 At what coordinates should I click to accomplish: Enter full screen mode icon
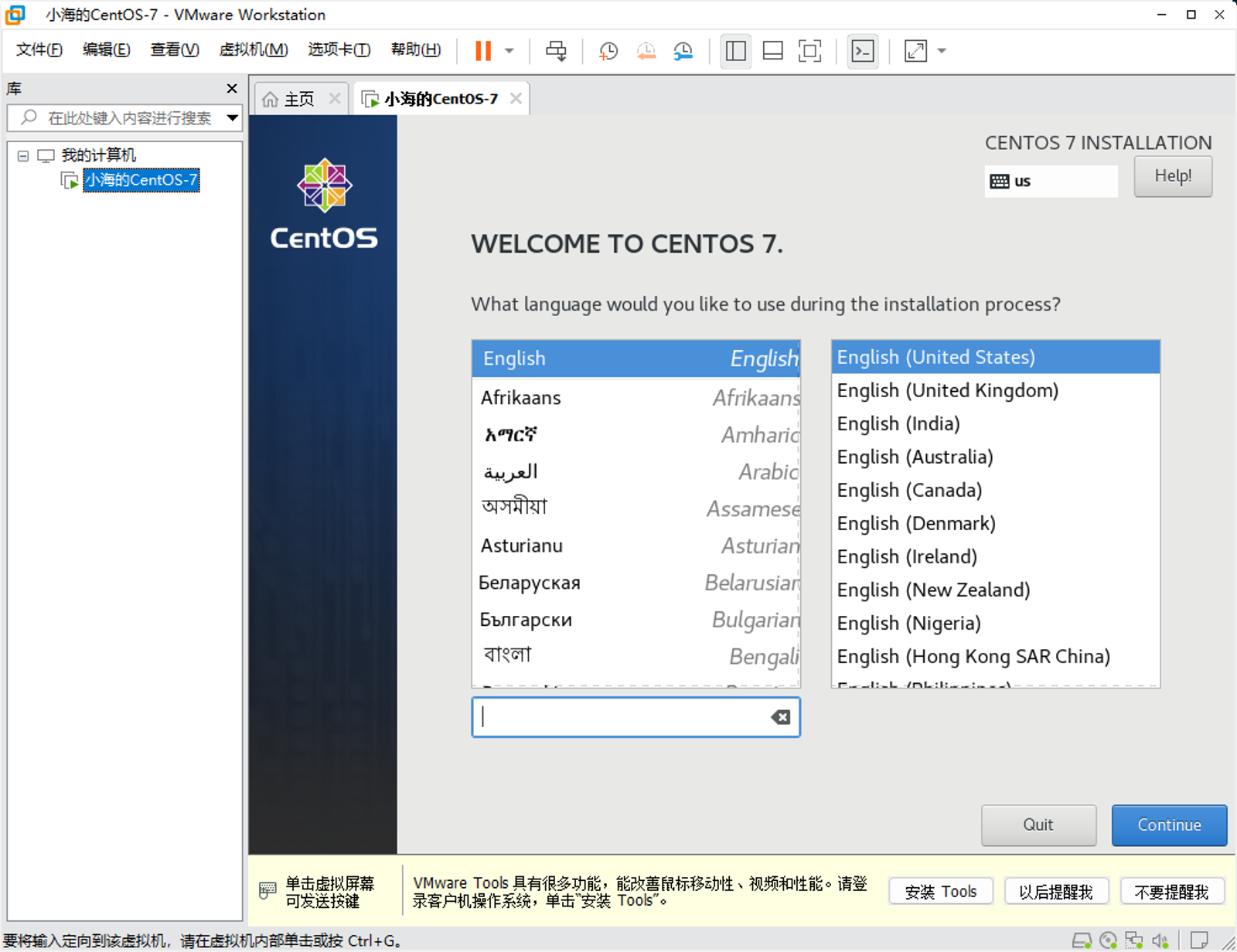click(x=809, y=51)
